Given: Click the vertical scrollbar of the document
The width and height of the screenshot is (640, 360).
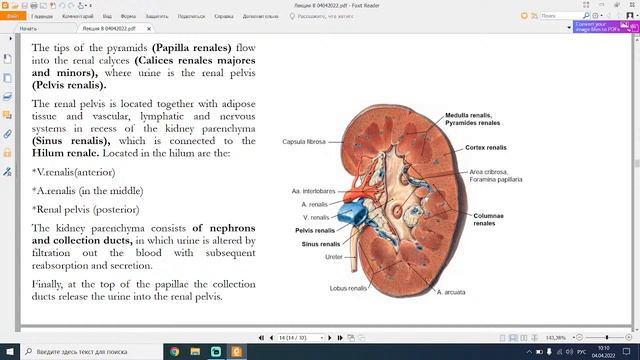Looking at the screenshot, I should point(637,183).
